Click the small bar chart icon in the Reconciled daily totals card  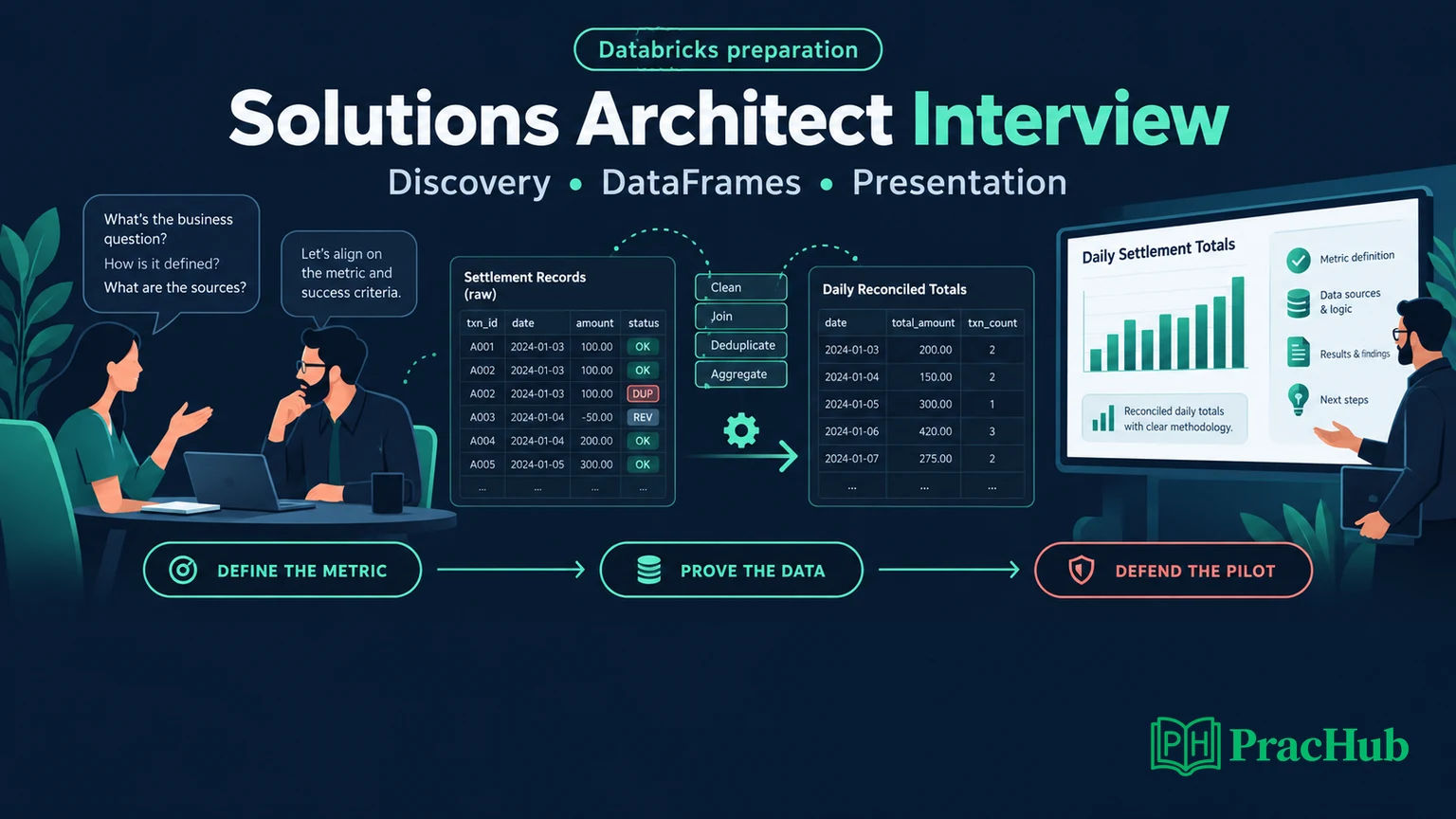click(1102, 419)
